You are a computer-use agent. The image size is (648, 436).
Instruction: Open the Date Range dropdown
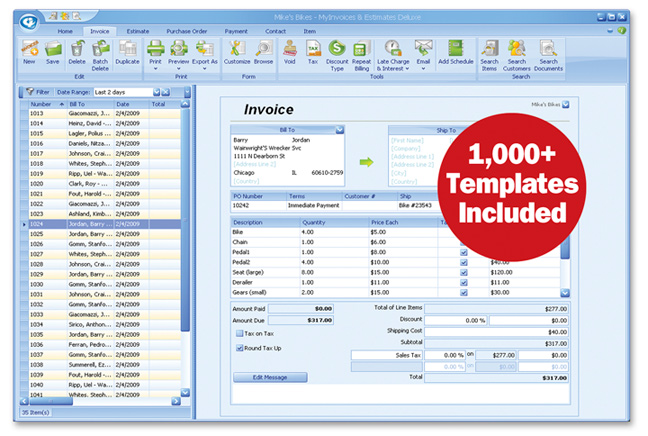(166, 91)
